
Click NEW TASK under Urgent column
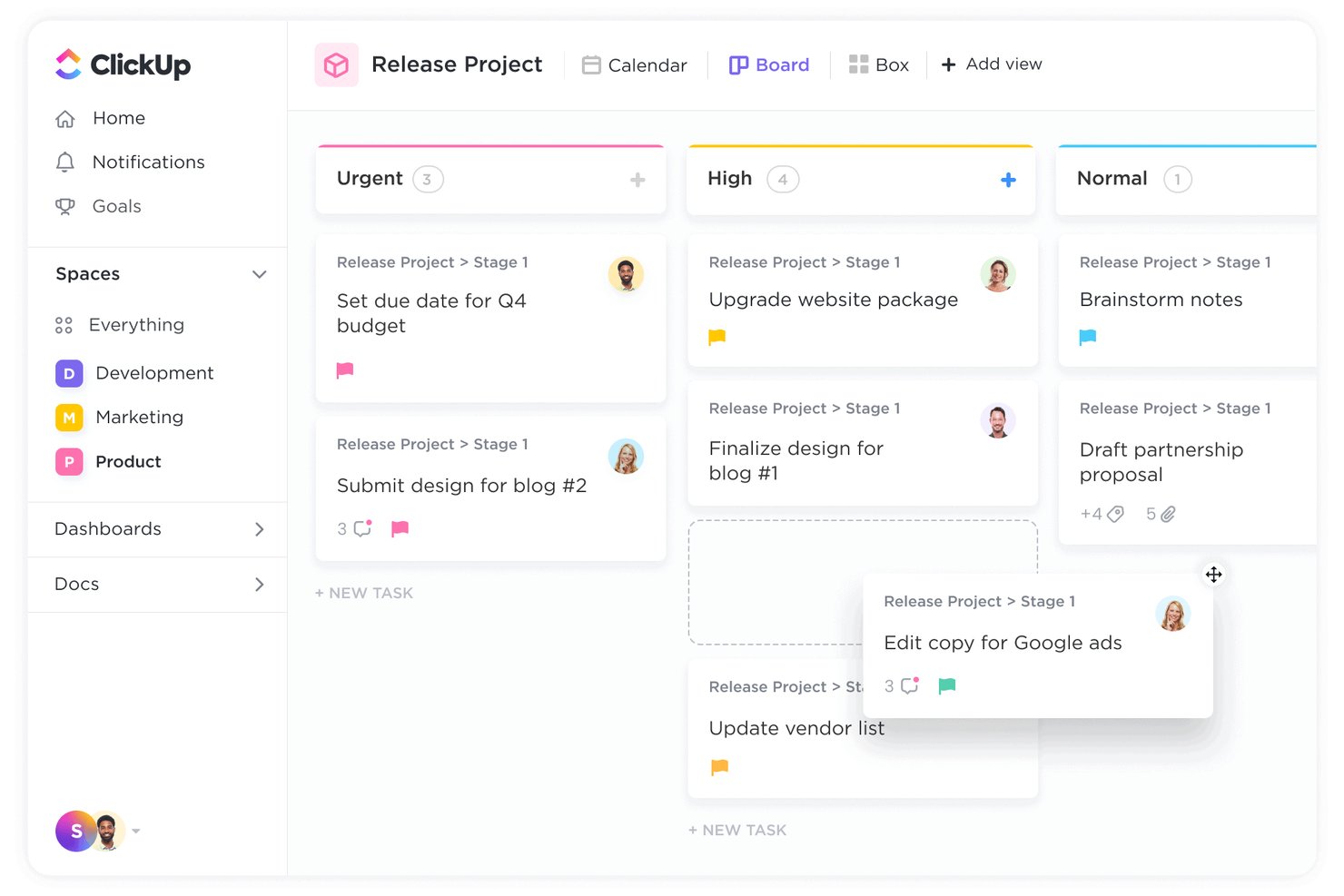point(364,593)
